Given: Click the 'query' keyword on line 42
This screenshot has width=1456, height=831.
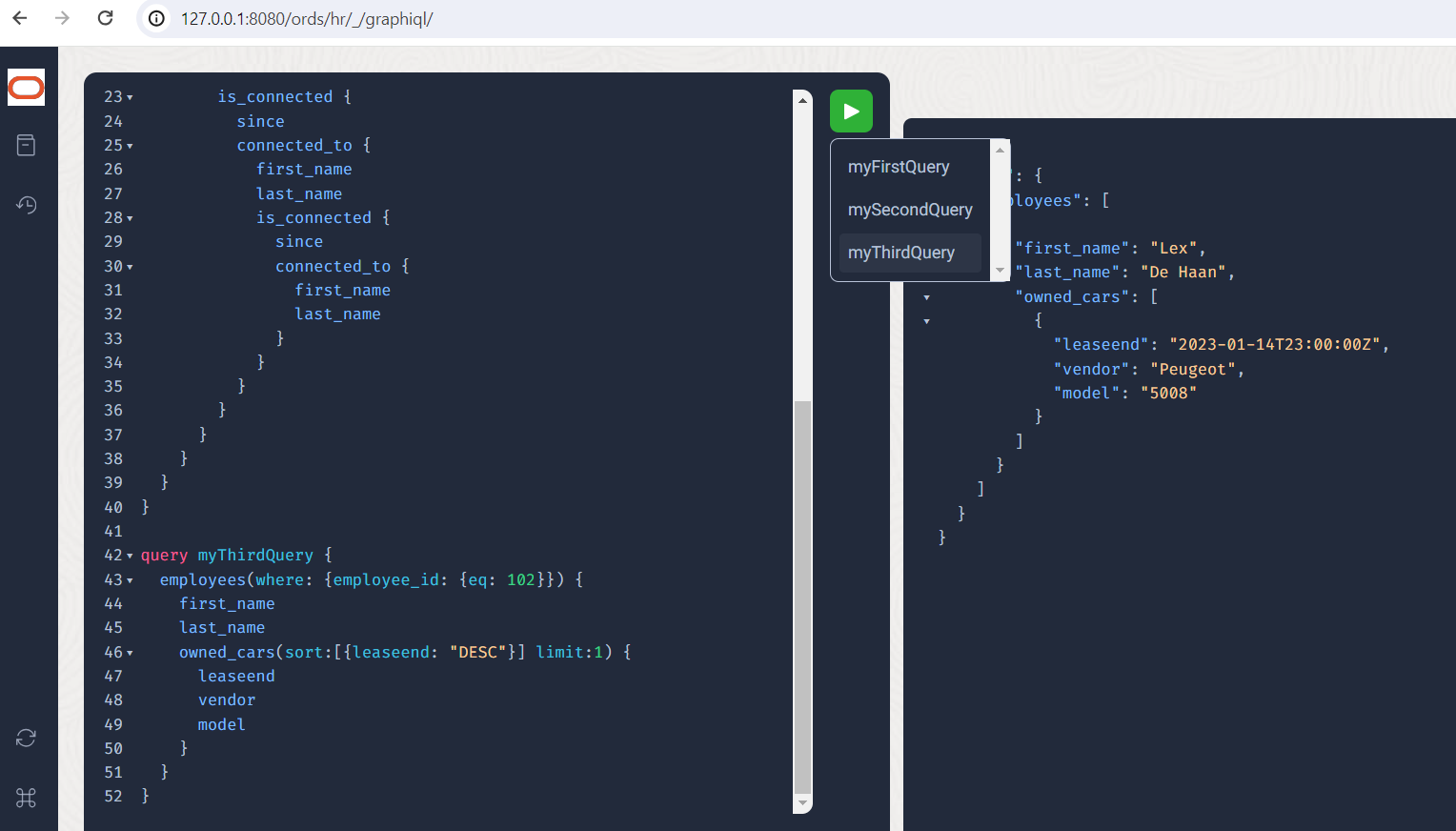Looking at the screenshot, I should point(164,555).
